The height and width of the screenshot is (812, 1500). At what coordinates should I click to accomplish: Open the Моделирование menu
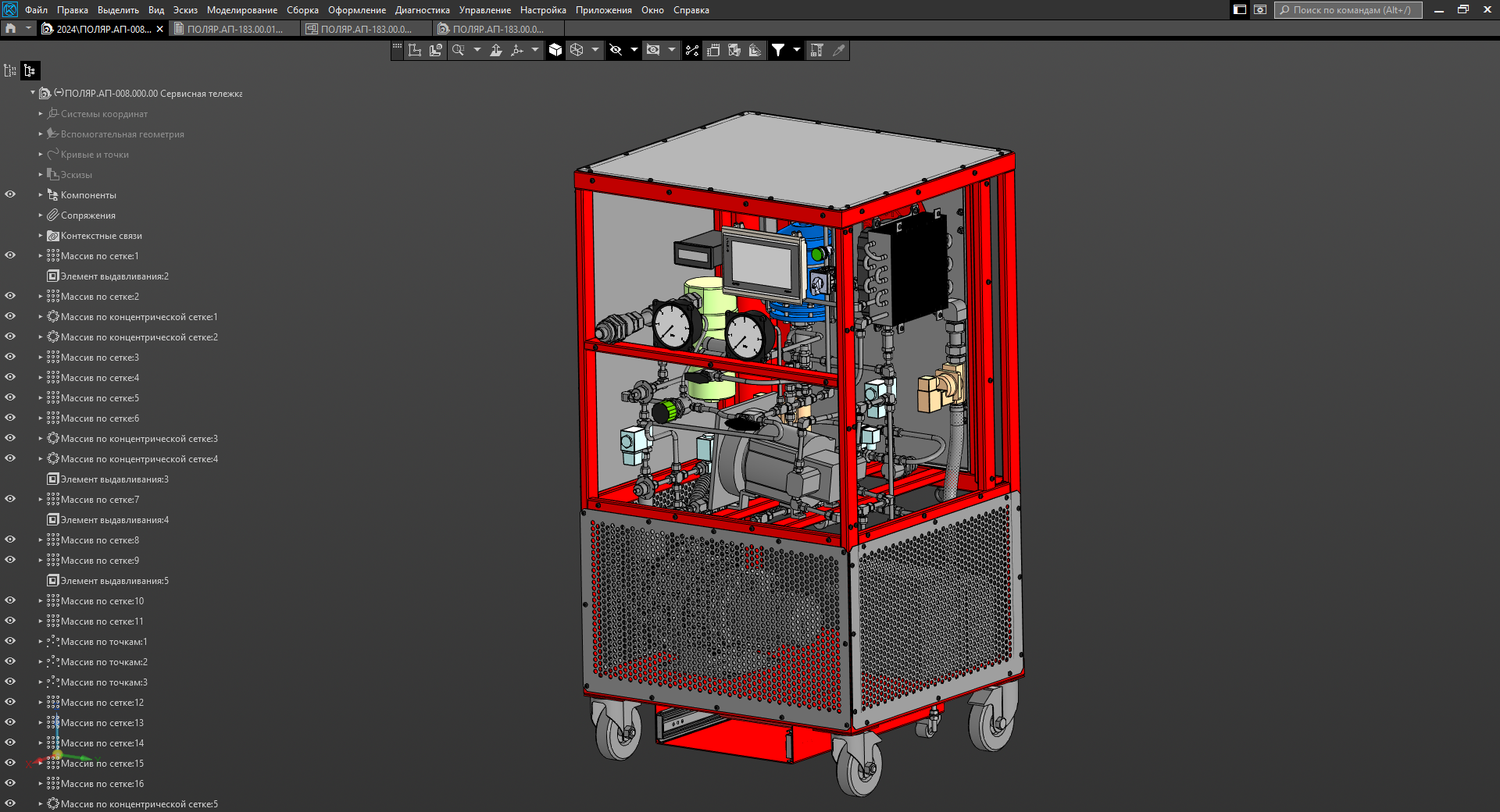241,10
